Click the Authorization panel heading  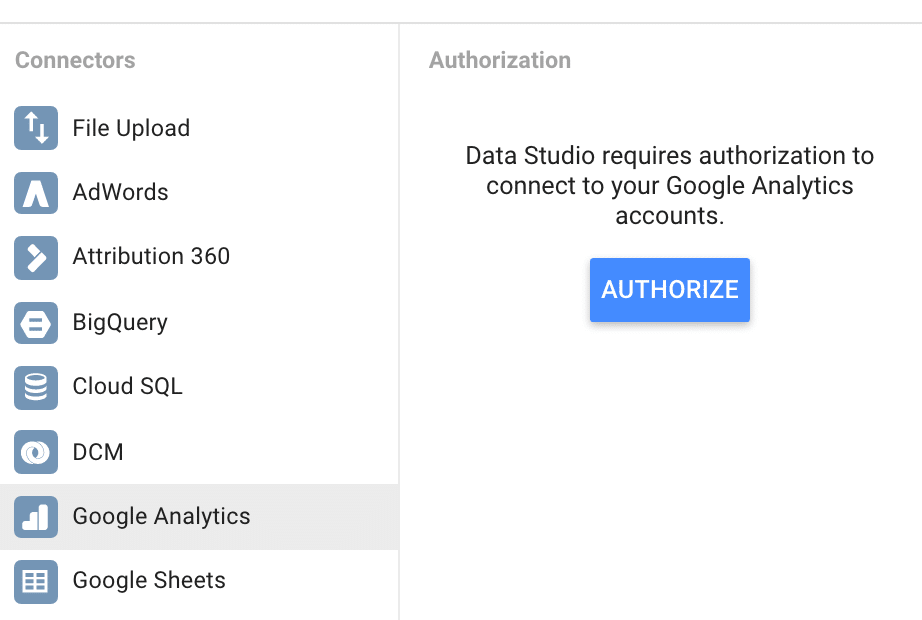click(x=500, y=60)
